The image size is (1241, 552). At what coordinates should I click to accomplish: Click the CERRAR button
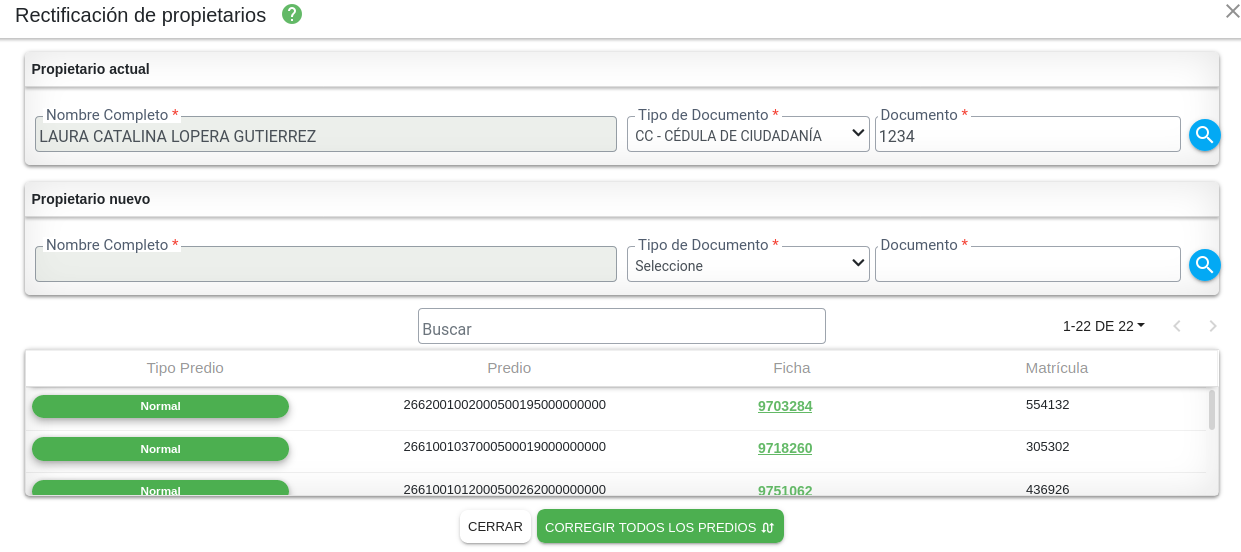pos(495,527)
